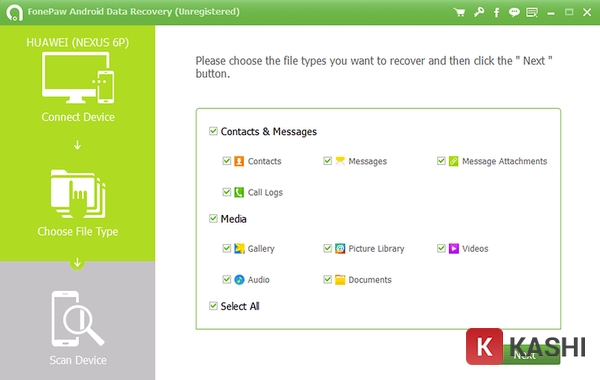Uncheck the Documents checkbox
This screenshot has width=600, height=380.
(328, 279)
